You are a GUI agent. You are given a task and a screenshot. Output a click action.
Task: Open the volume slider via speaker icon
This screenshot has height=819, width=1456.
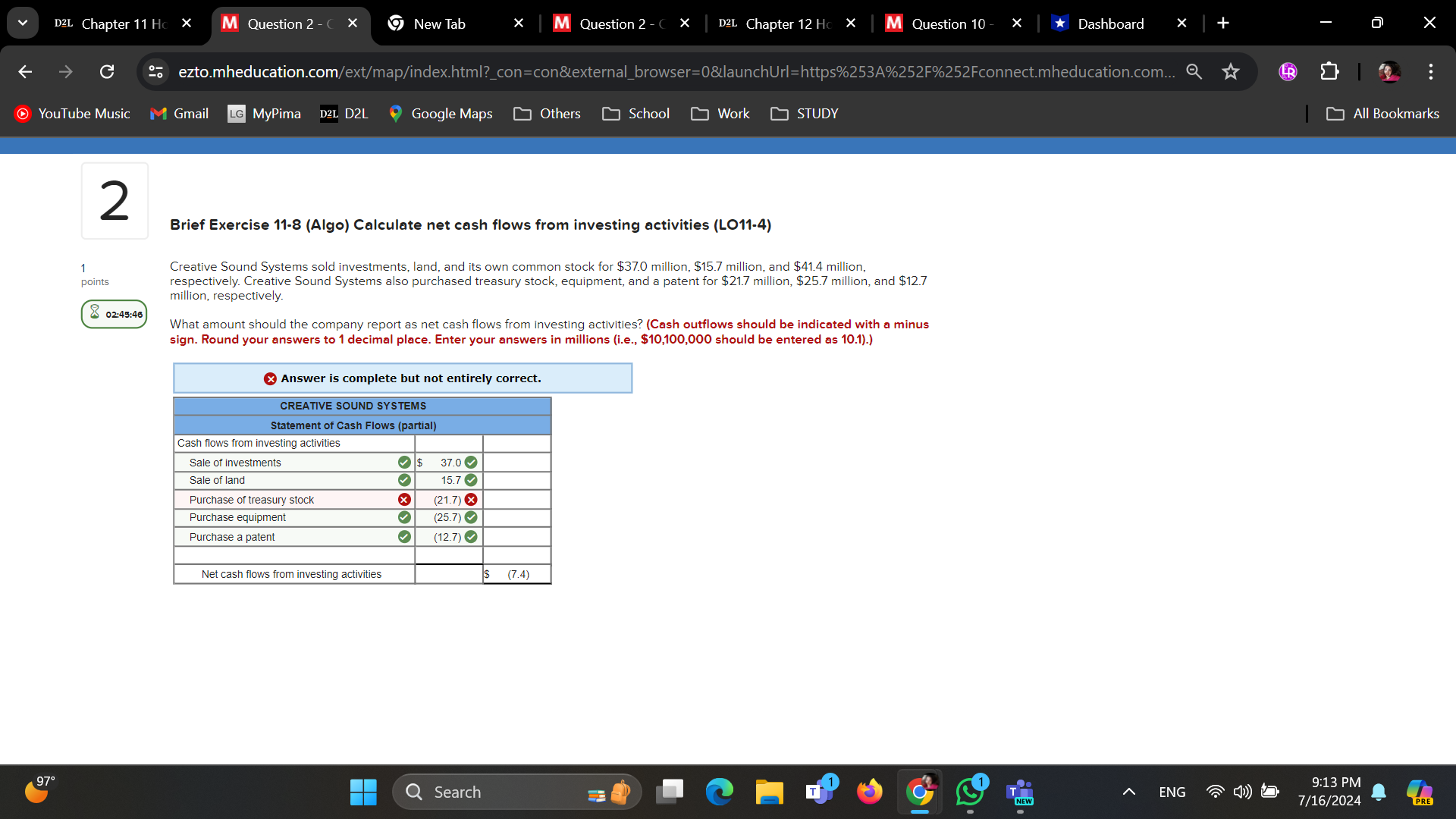[1242, 792]
